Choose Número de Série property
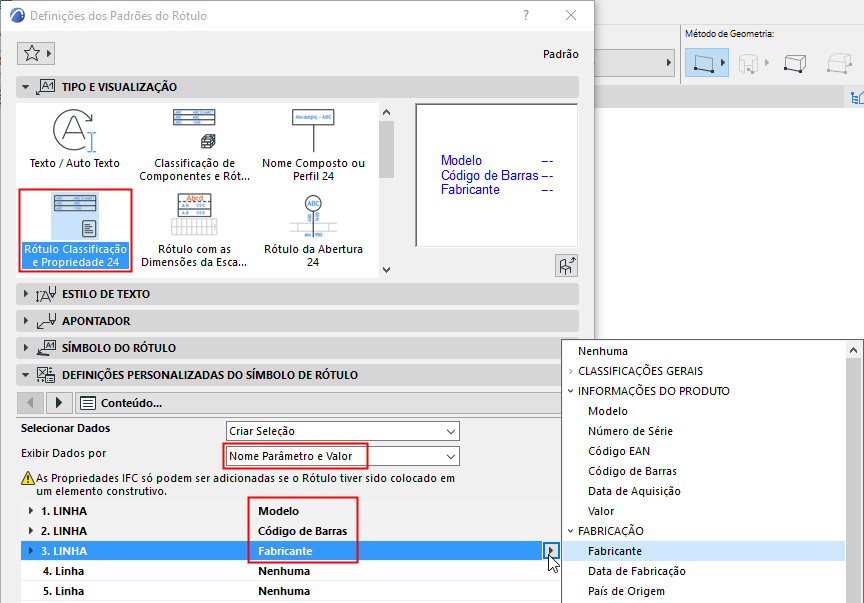The image size is (864, 603). point(630,431)
